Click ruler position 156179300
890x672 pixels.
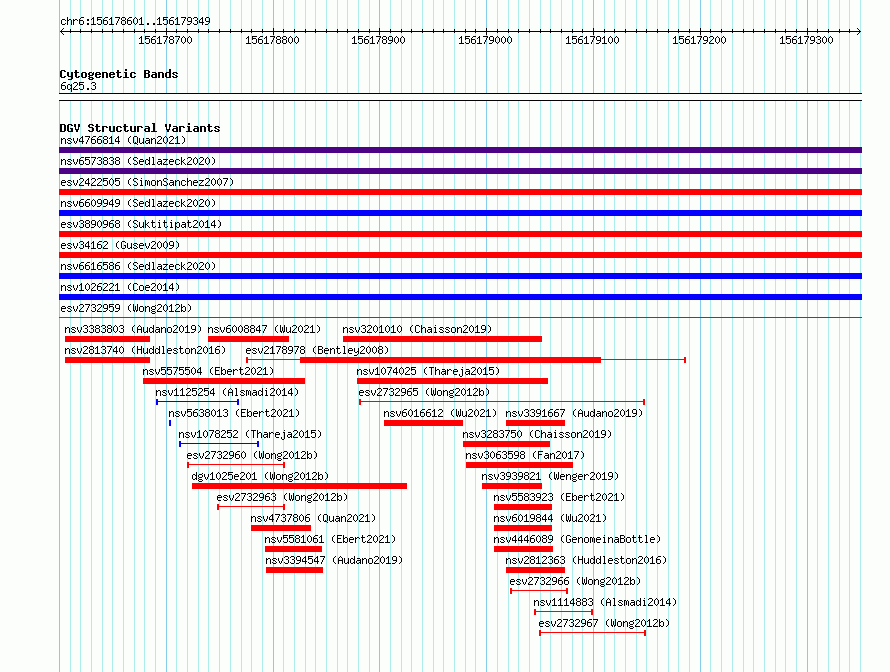pos(806,40)
